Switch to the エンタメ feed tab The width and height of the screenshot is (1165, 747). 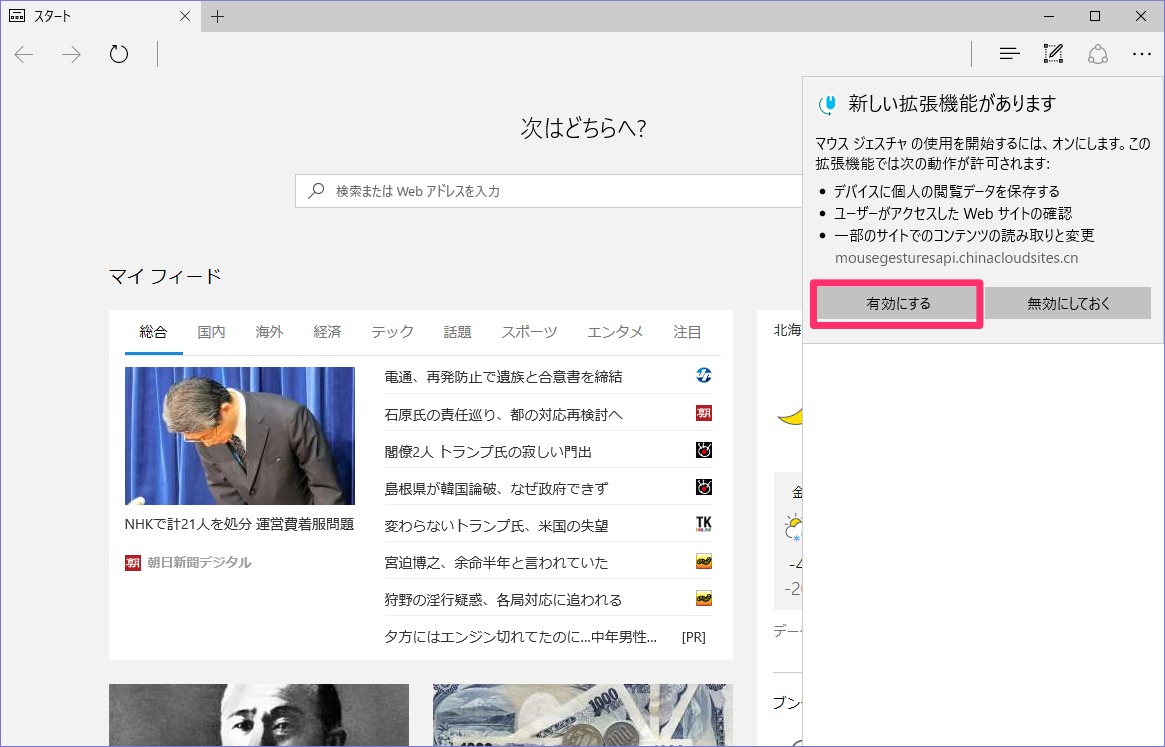[x=615, y=332]
